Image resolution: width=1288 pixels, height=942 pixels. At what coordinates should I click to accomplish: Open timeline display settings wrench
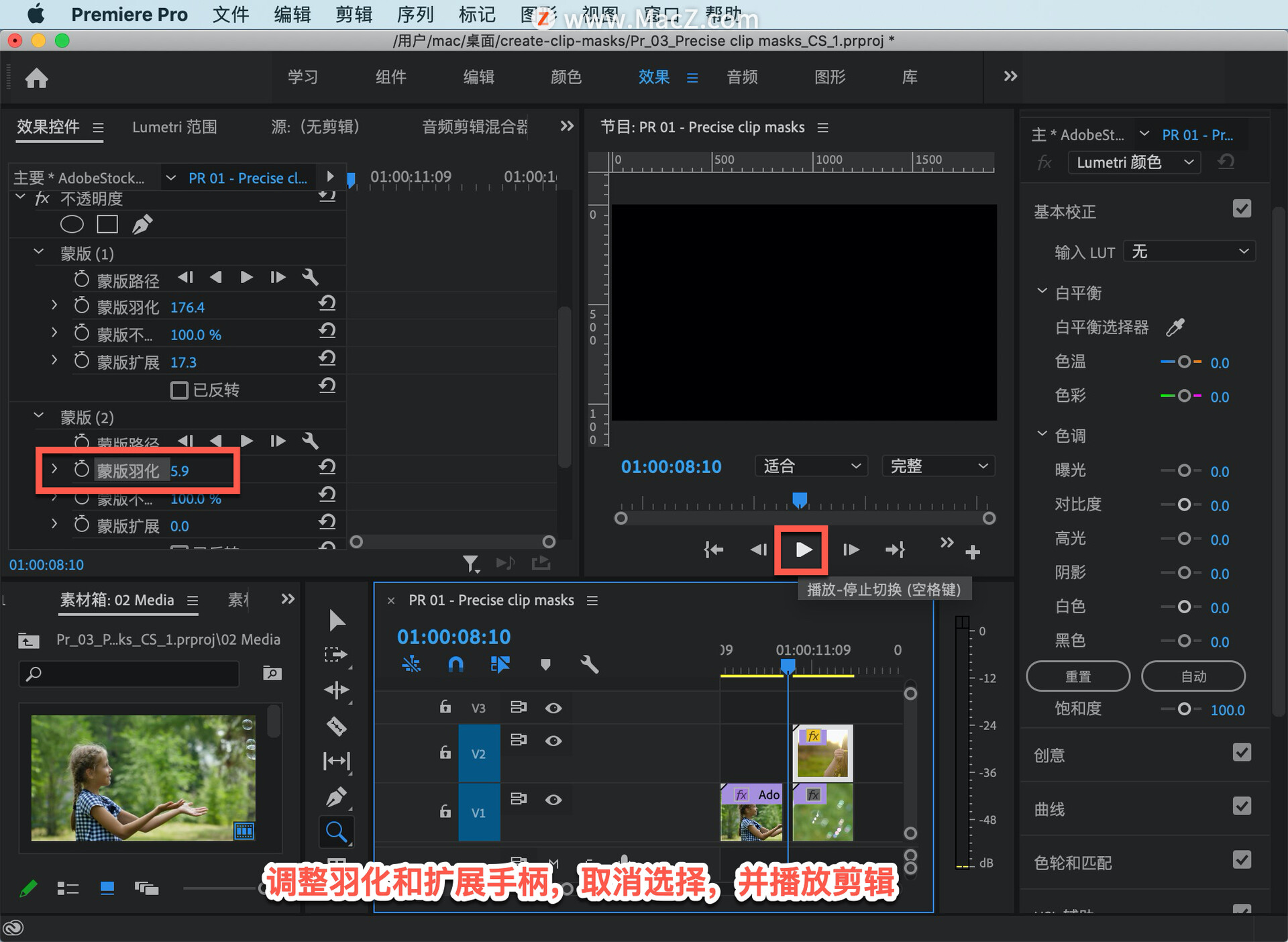click(589, 664)
